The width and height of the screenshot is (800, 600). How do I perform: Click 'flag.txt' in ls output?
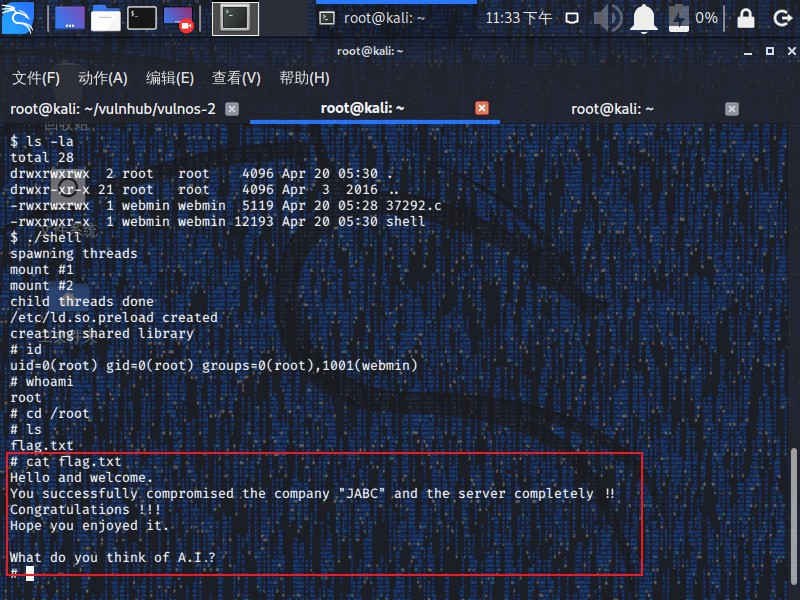click(x=42, y=446)
